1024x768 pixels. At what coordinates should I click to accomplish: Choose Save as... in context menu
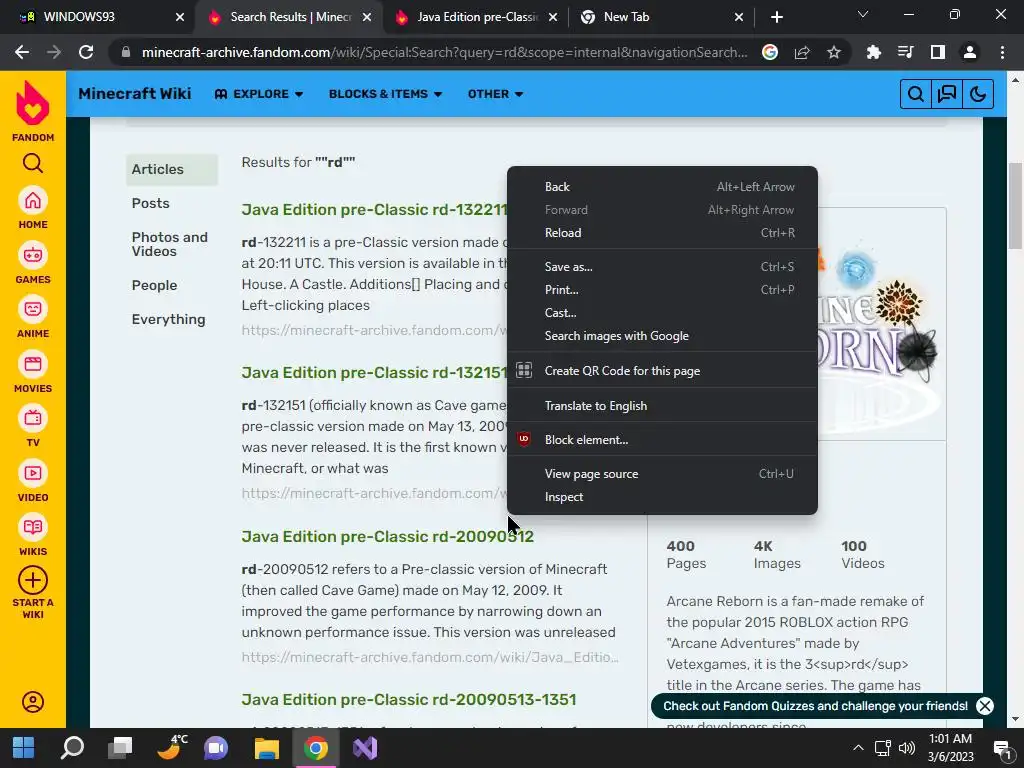[662, 266]
